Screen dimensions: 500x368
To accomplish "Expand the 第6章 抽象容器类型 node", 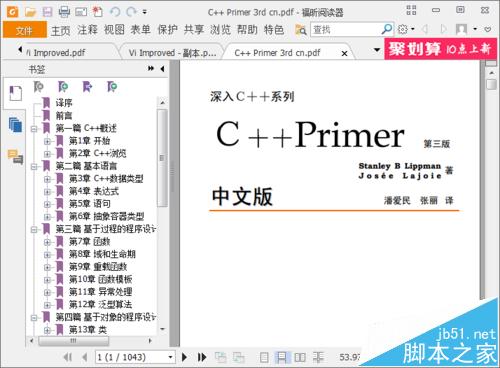I will click(x=47, y=217).
